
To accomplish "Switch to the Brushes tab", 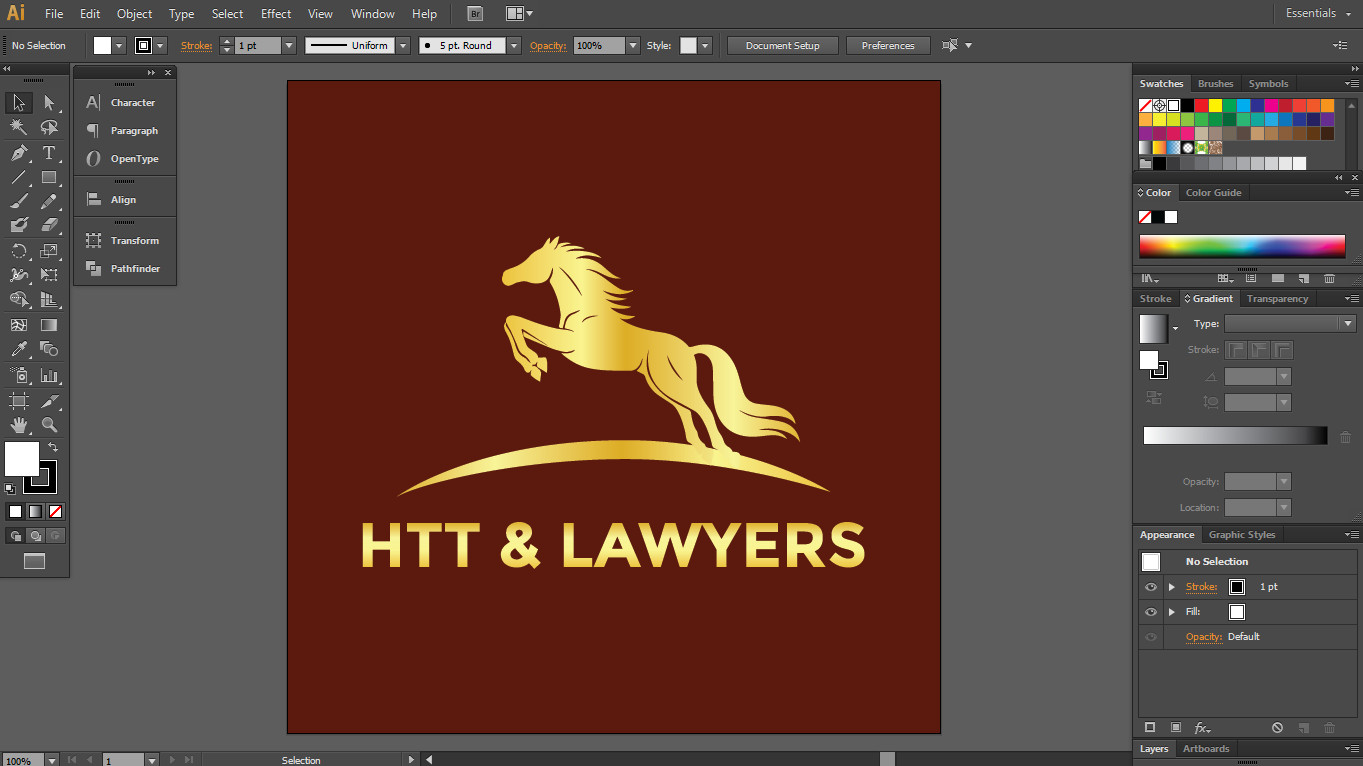I will pos(1215,84).
